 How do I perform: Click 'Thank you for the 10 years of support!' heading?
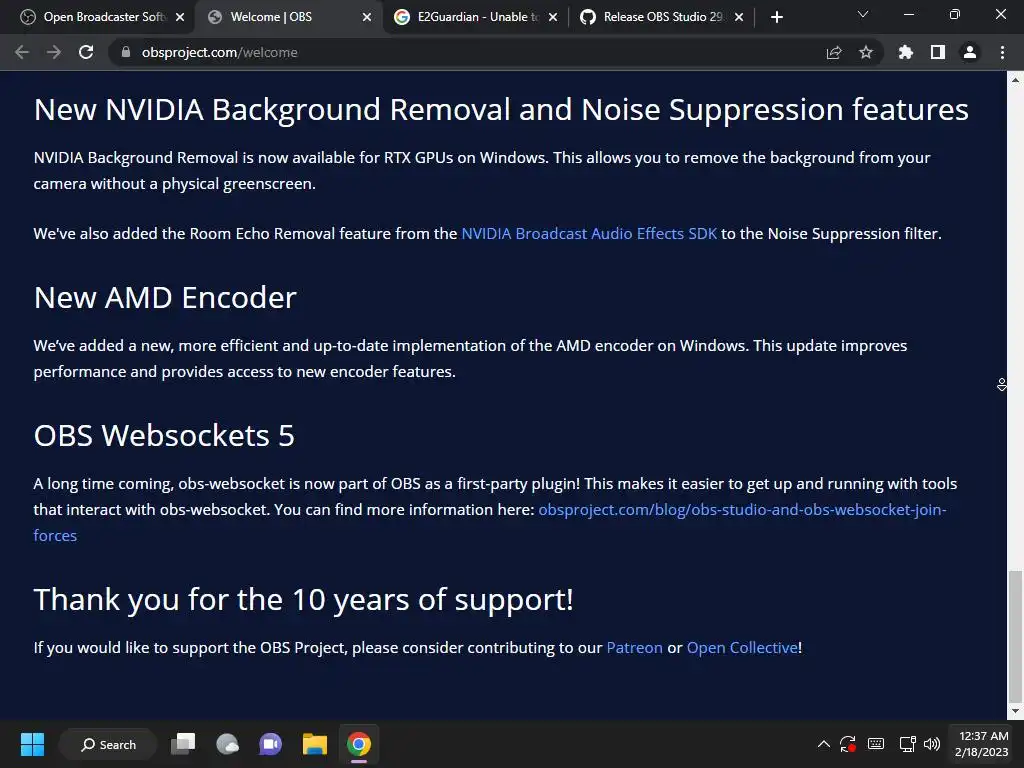click(304, 600)
